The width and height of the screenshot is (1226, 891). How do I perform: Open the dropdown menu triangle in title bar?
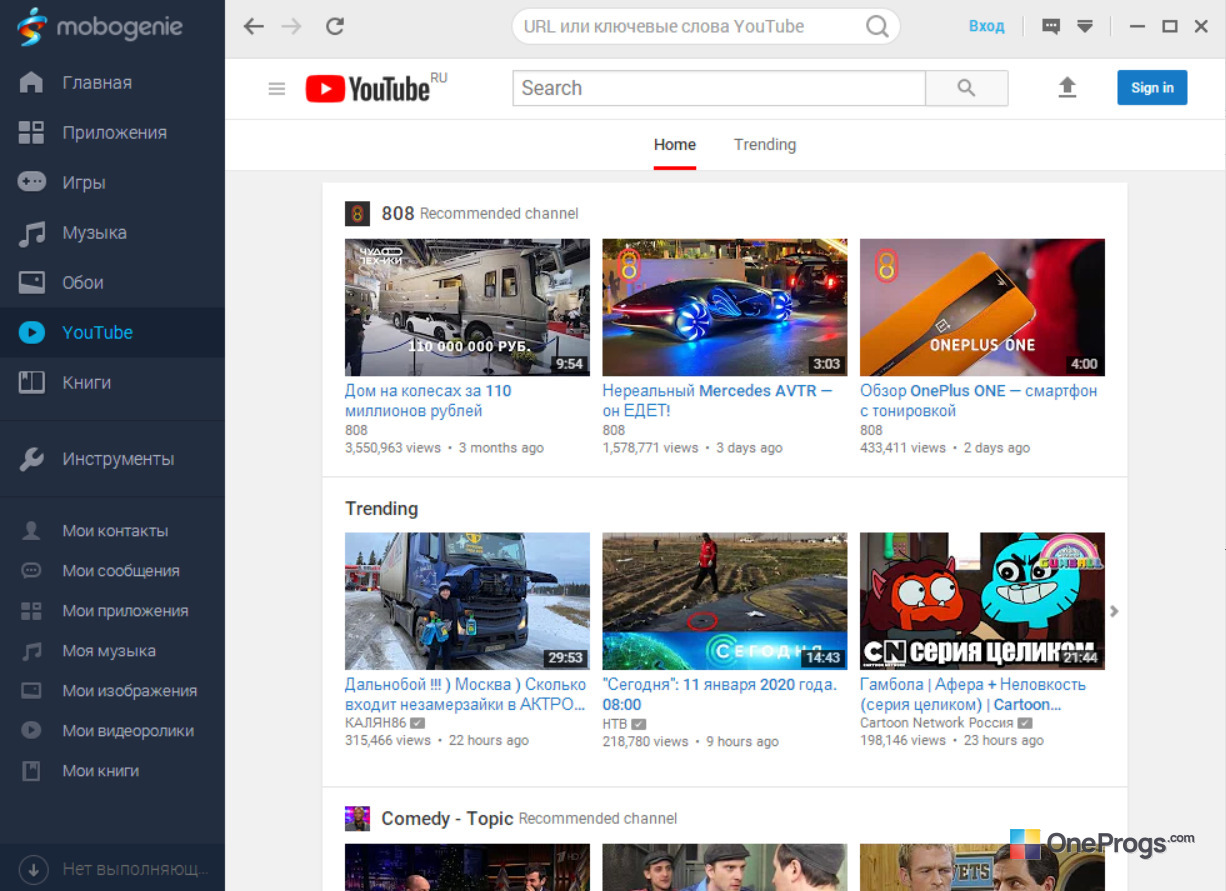click(x=1085, y=27)
